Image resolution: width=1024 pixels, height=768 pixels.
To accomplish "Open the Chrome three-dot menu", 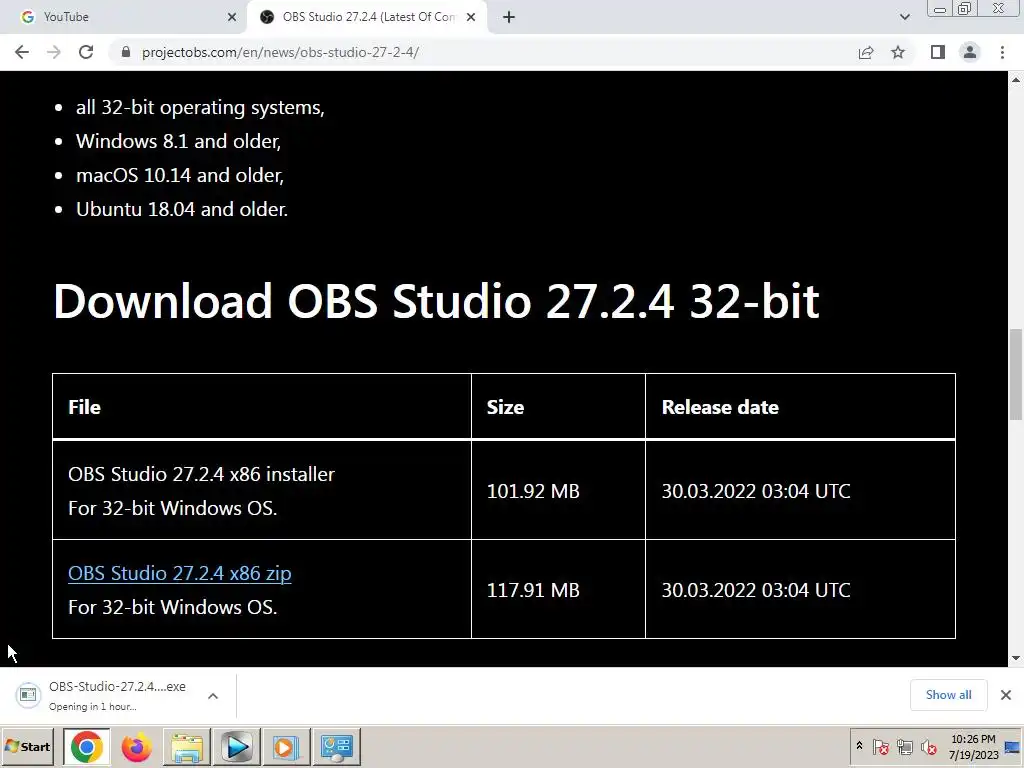I will (1002, 52).
